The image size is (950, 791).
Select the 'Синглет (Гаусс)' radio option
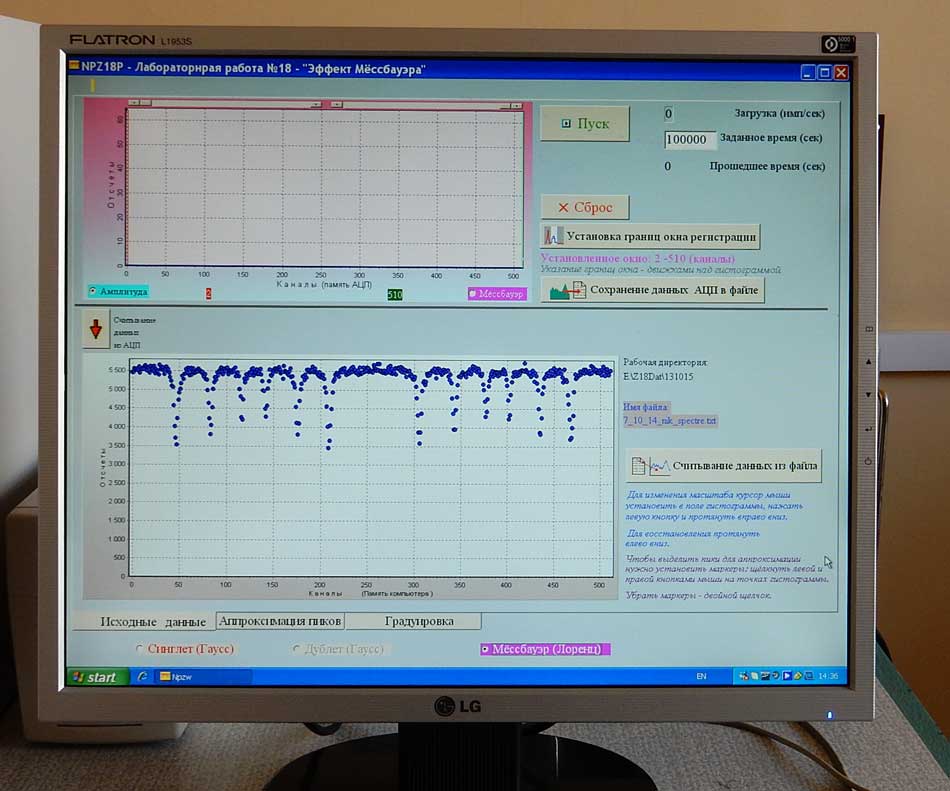[x=139, y=649]
